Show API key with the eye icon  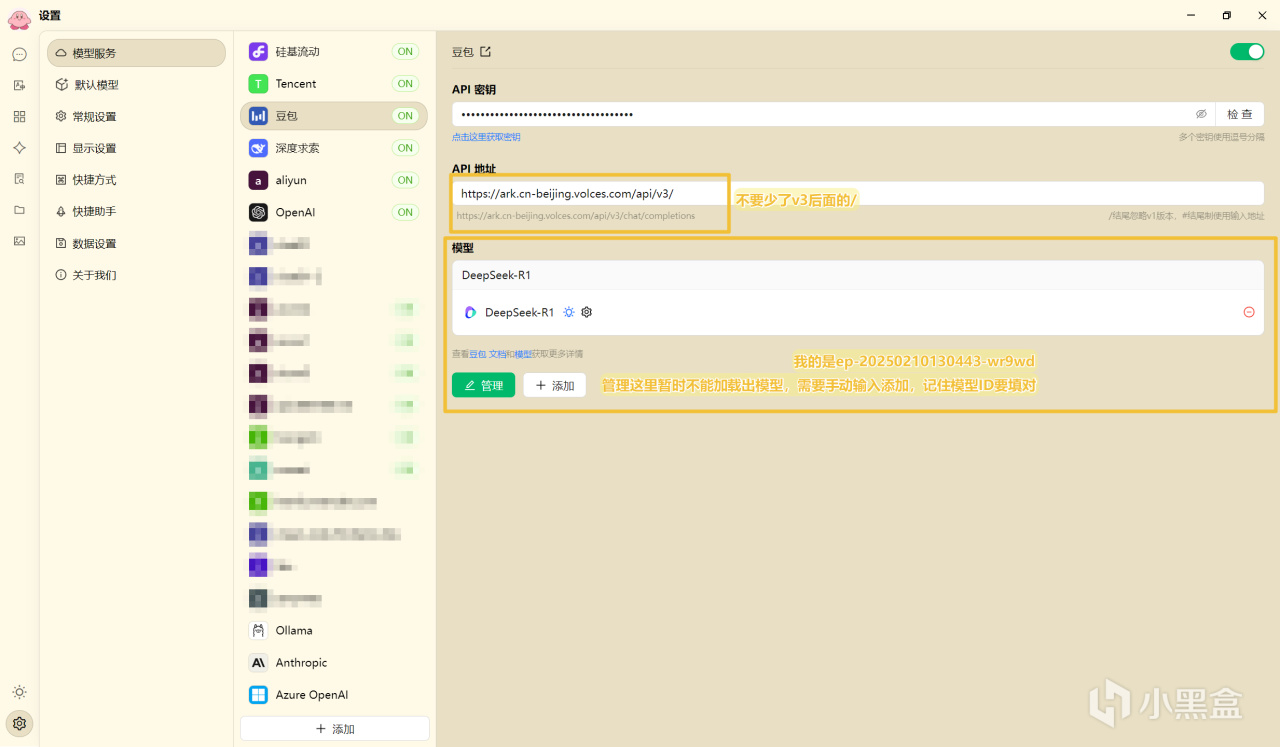tap(1201, 114)
